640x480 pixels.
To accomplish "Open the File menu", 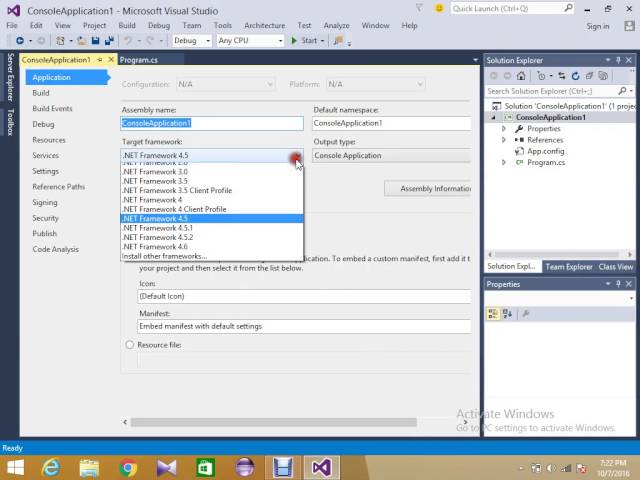I will pyautogui.click(x=12, y=25).
